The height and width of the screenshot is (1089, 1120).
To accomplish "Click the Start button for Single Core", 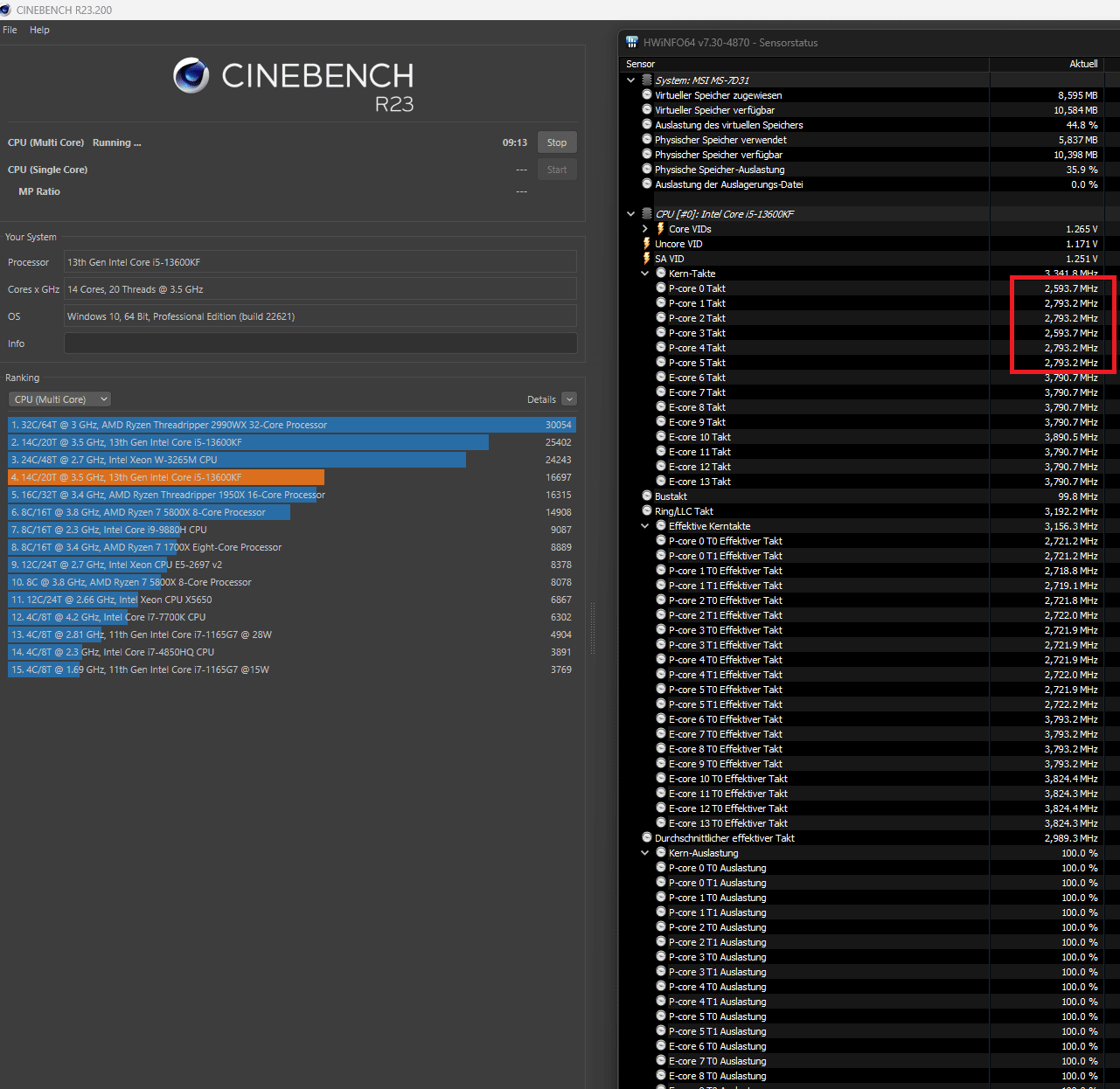I will tap(557, 170).
